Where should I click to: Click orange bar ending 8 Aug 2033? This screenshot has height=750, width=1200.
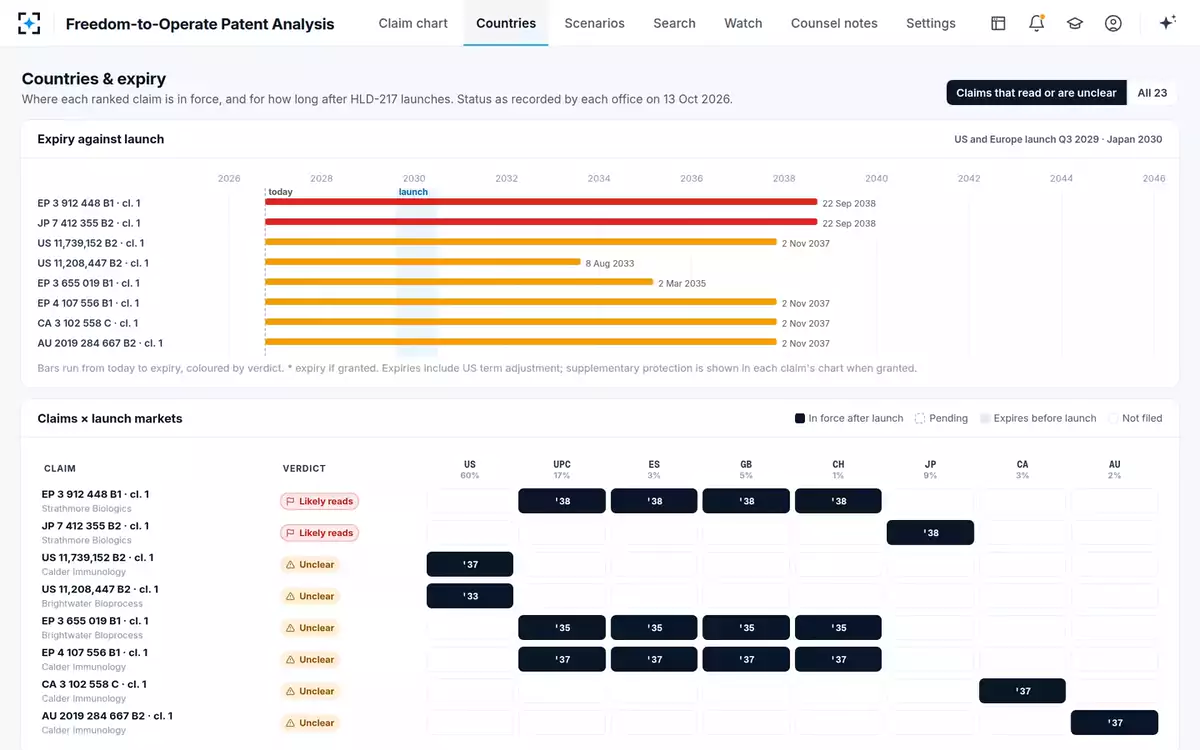point(423,262)
